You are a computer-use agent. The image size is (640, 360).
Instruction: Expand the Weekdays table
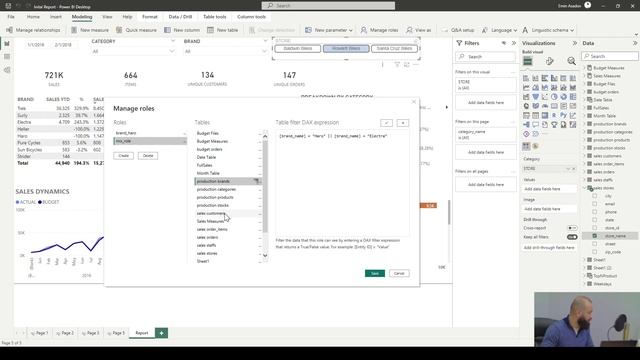584,284
